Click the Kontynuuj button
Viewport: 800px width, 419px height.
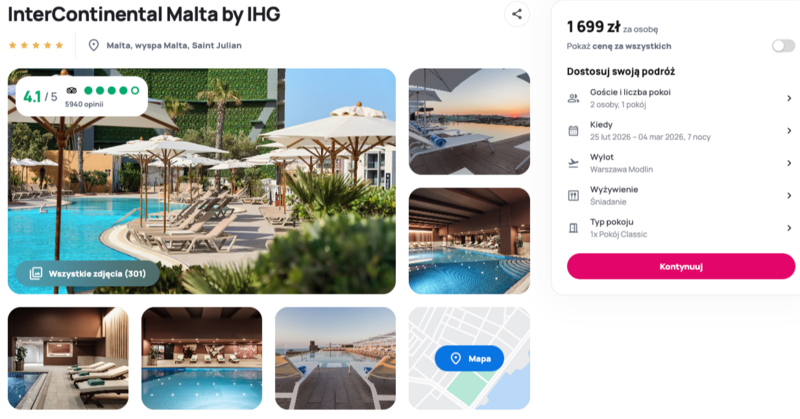tap(681, 266)
